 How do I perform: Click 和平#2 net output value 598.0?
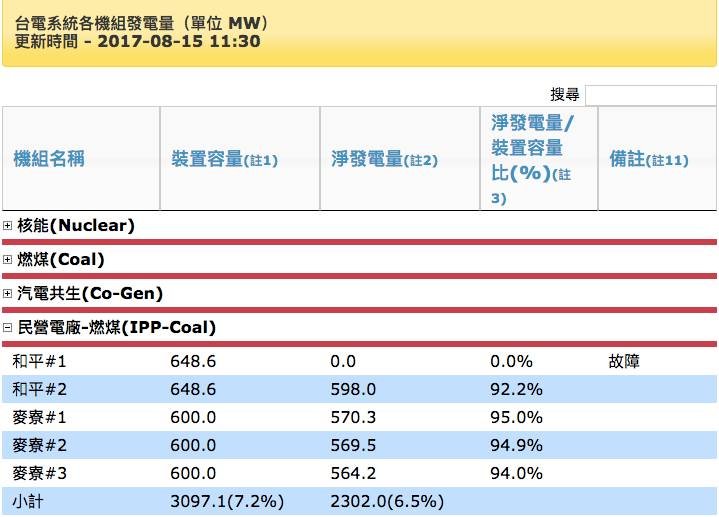click(353, 389)
